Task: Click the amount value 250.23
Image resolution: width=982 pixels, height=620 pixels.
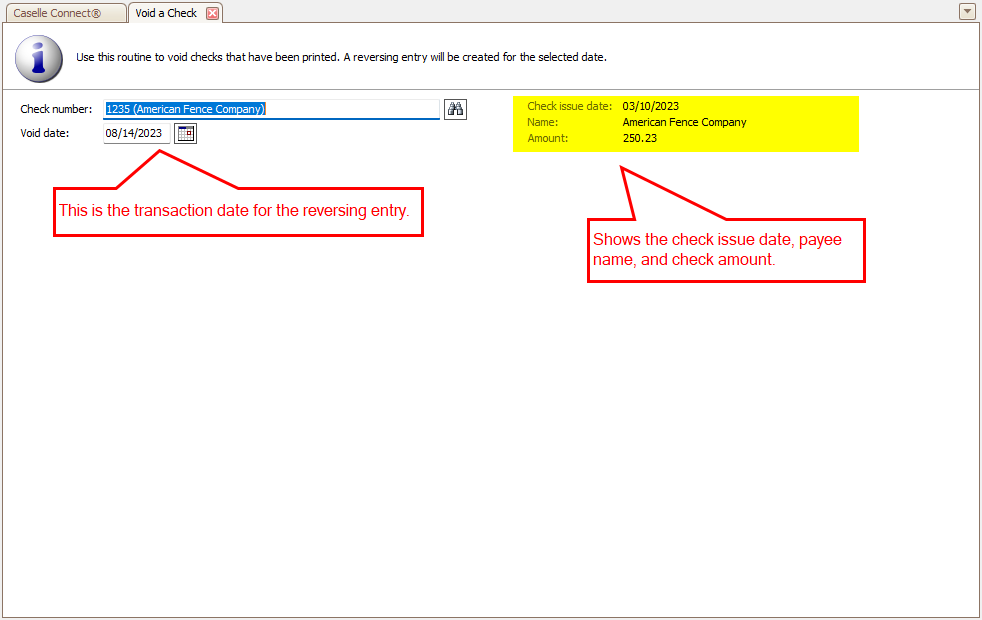Action: pos(639,138)
